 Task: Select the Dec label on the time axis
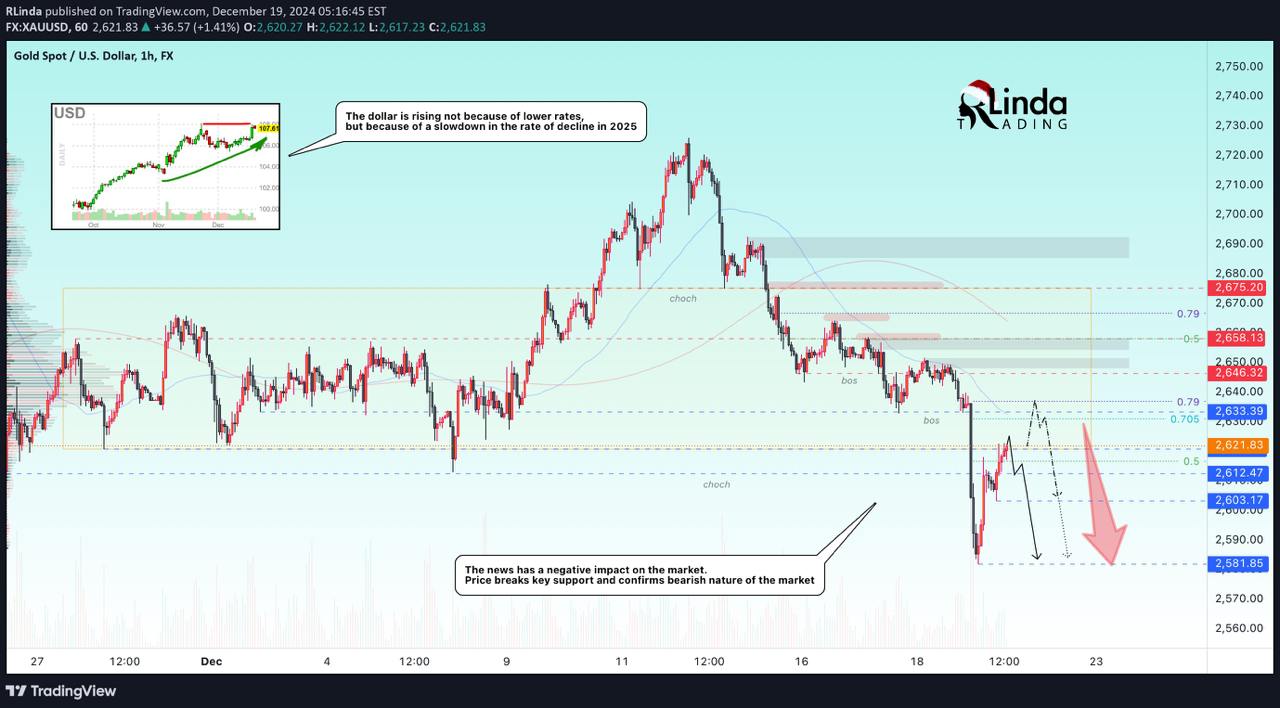click(211, 662)
